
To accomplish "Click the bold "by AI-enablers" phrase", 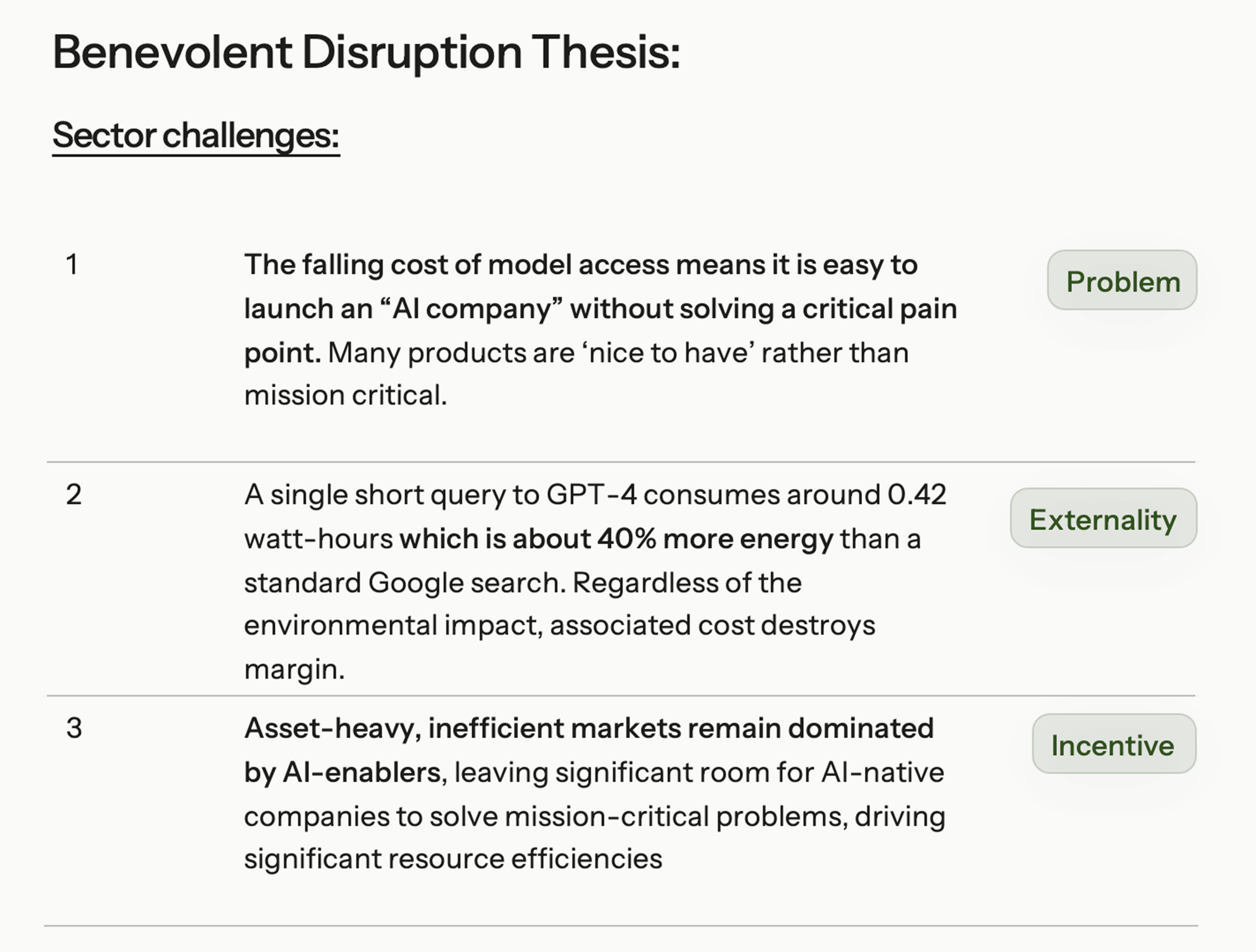I will point(342,772).
